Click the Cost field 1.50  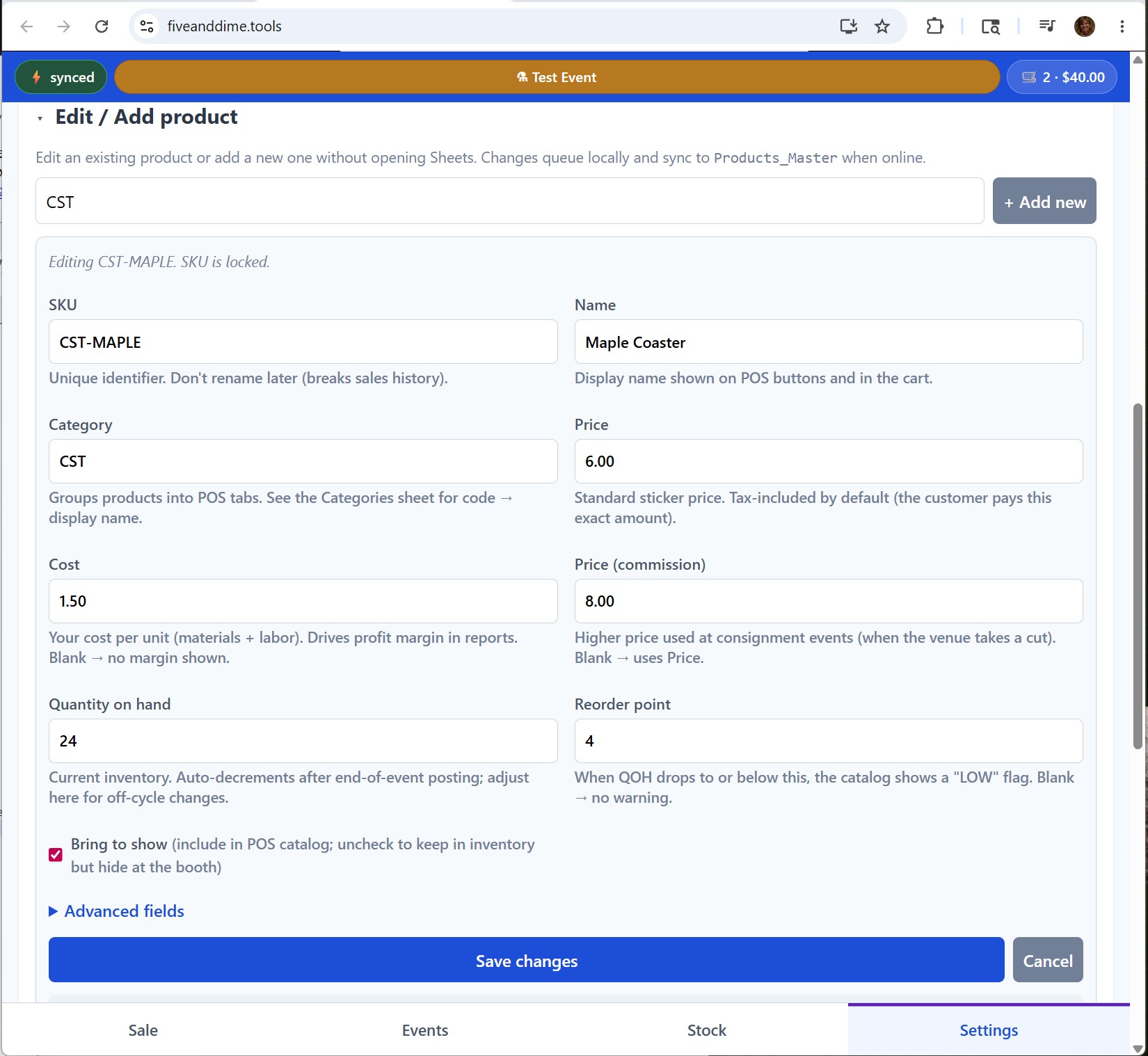[x=303, y=601]
